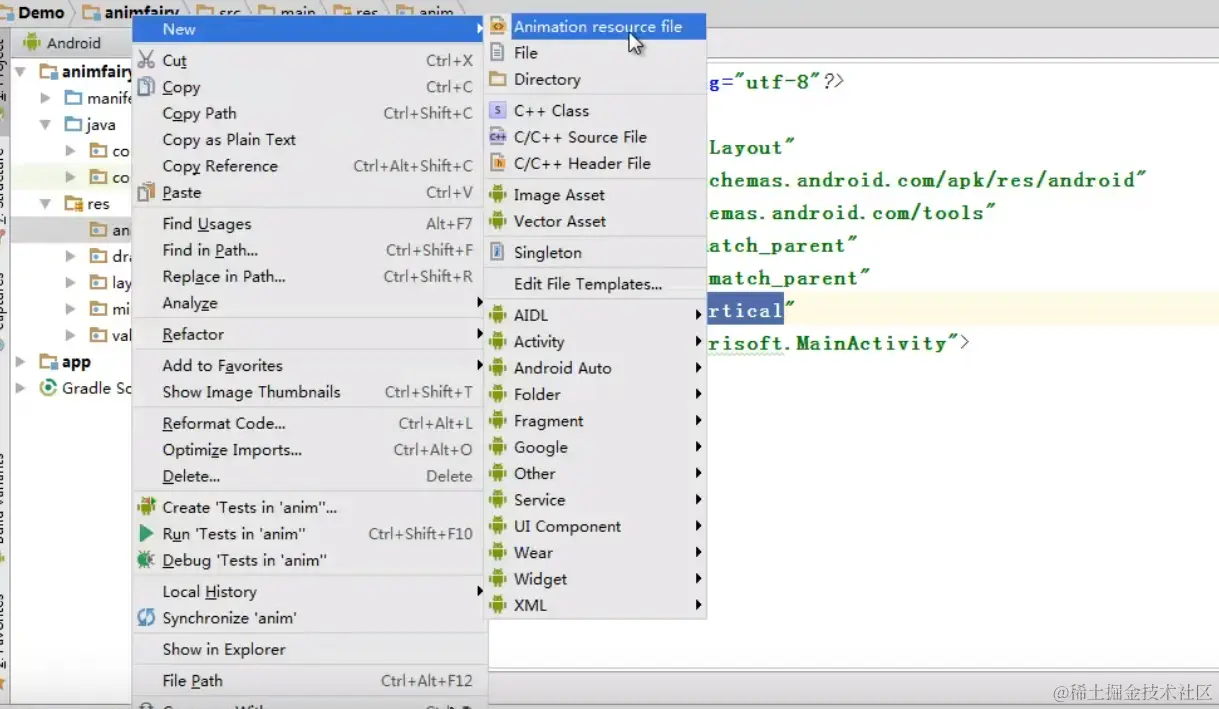The image size is (1219, 709).
Task: Expand the Gradle Scripts tree node arrow
Action: (21, 388)
